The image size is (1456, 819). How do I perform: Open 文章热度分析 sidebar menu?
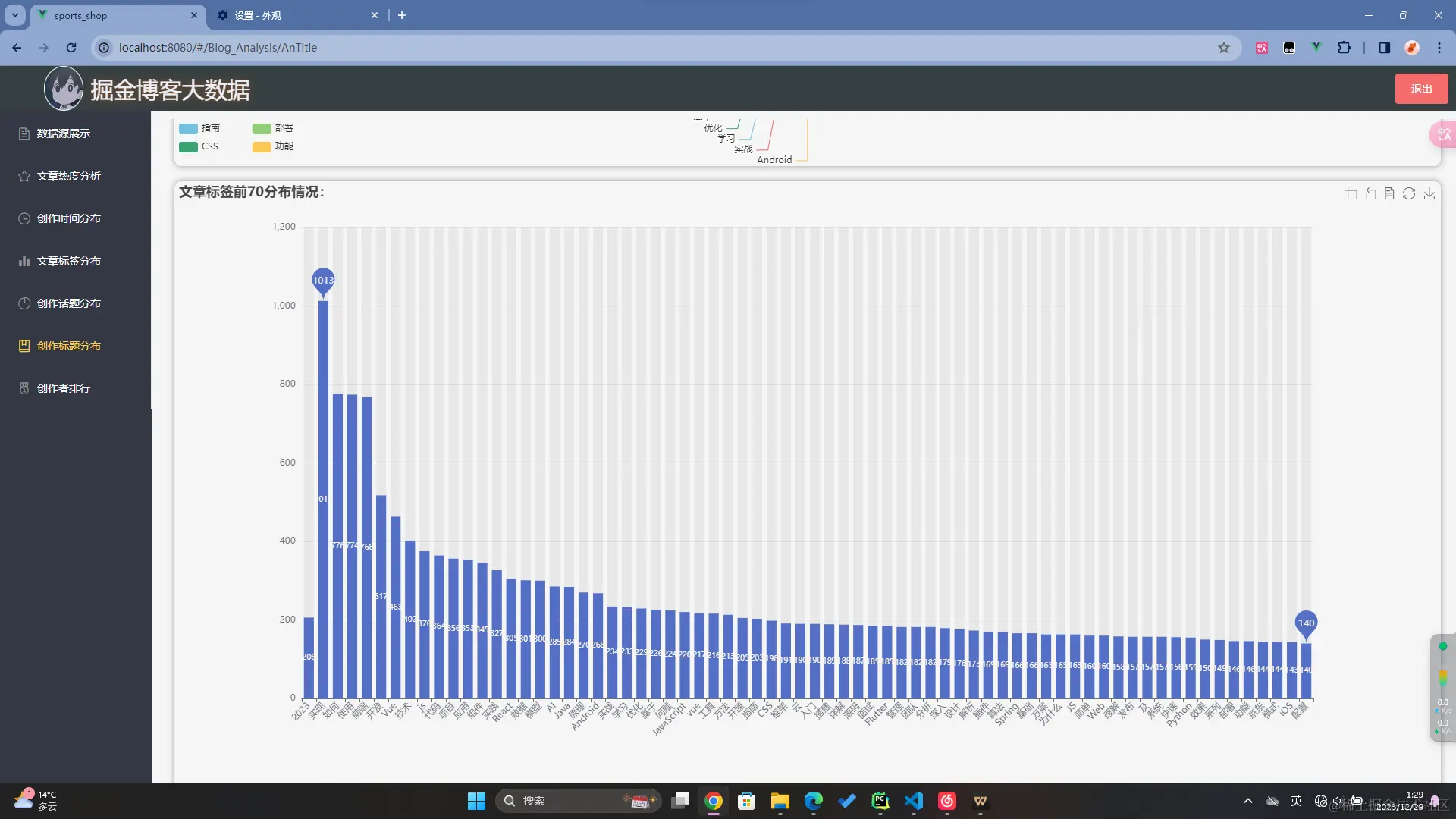[x=69, y=176]
